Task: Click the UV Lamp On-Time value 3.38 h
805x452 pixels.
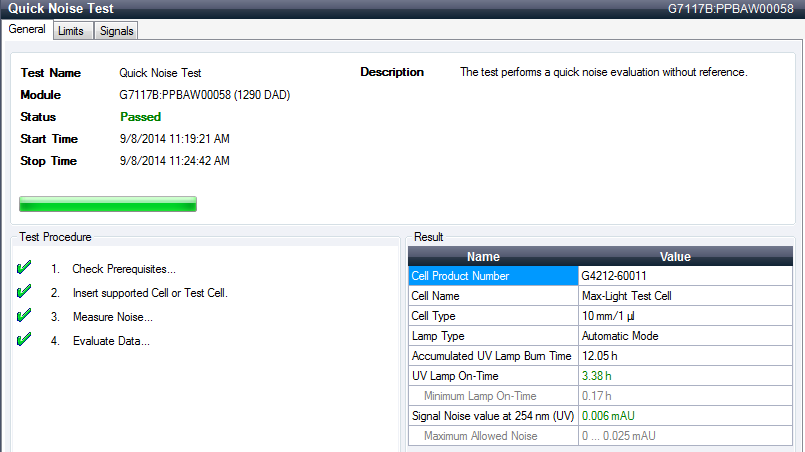Action: tap(596, 376)
